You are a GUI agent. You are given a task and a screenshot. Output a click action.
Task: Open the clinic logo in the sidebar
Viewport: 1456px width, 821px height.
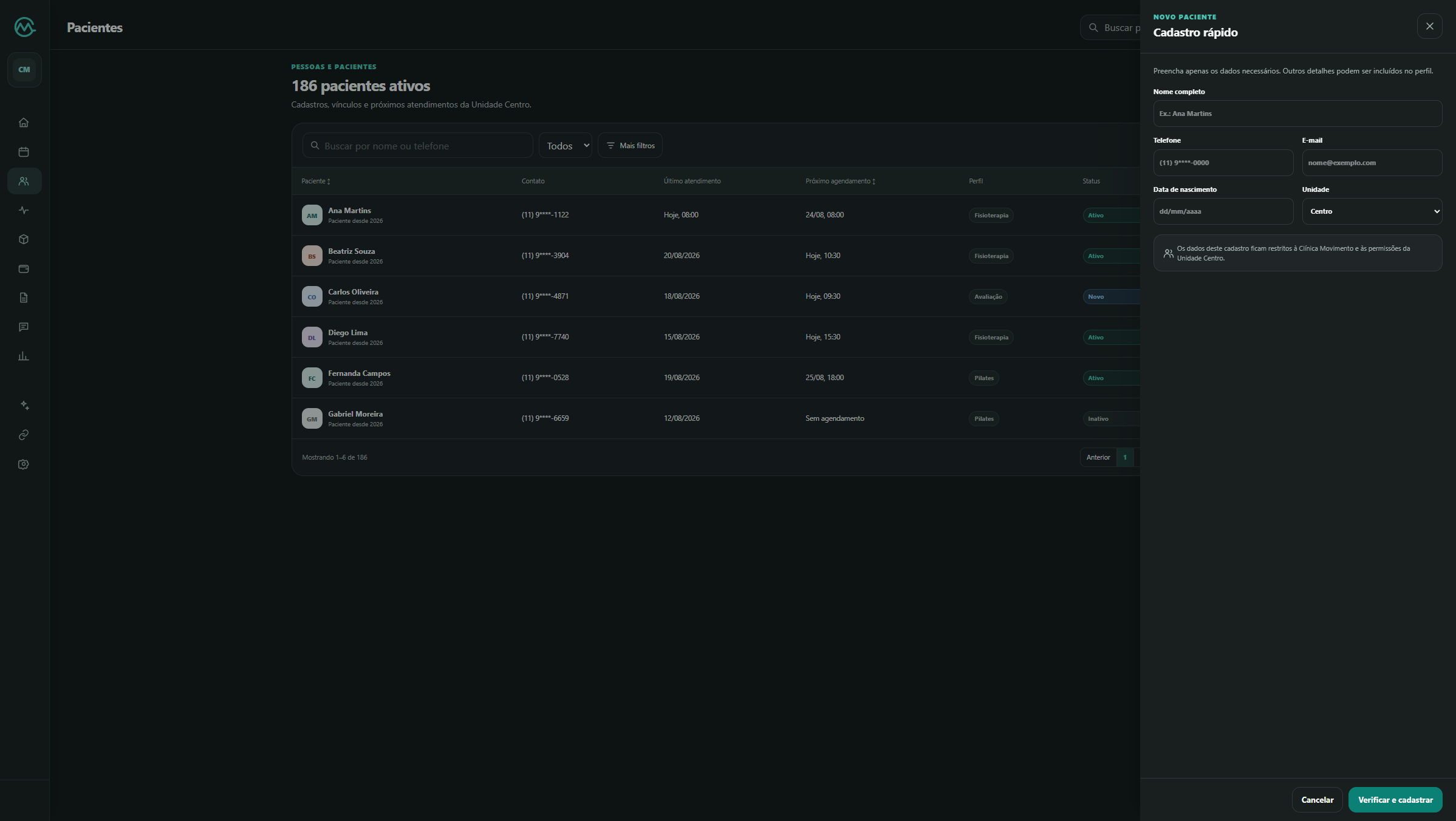25,27
